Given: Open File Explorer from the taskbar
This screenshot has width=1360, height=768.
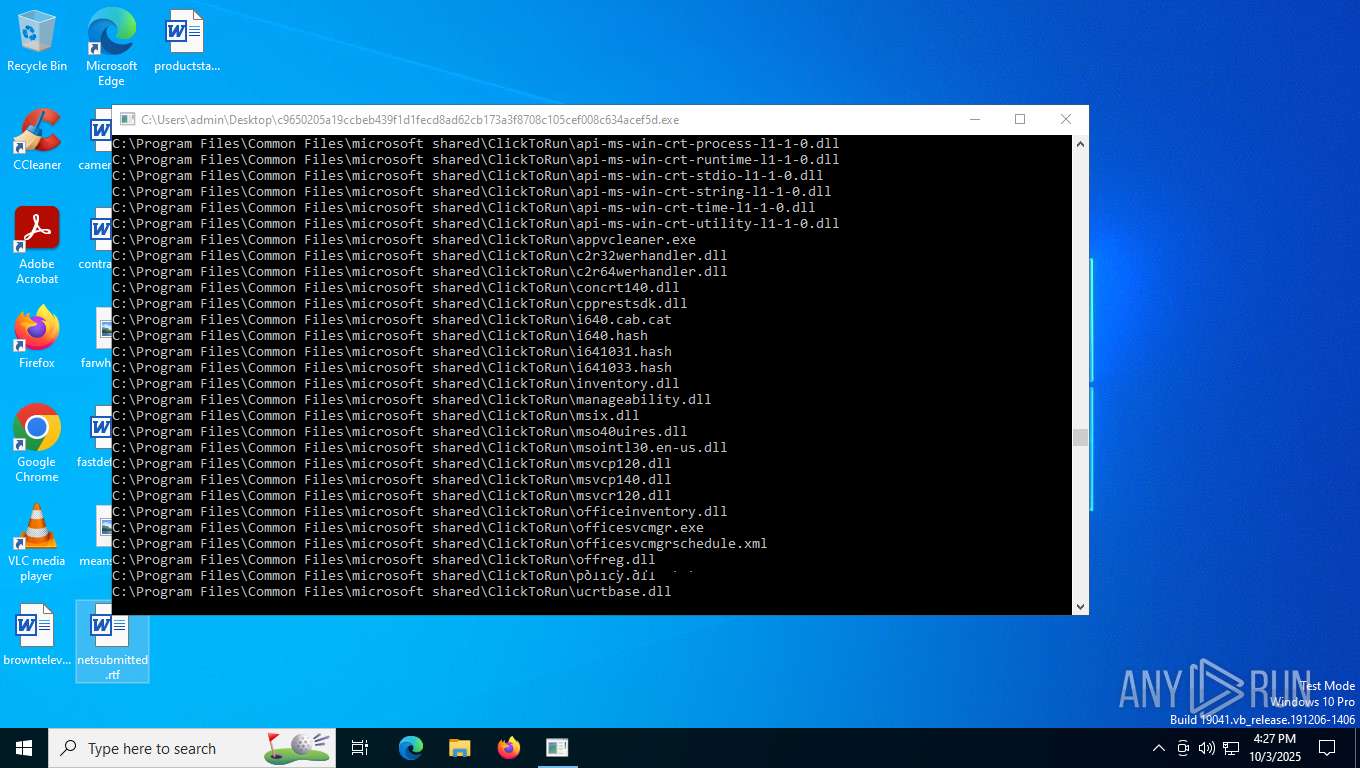Looking at the screenshot, I should 460,748.
